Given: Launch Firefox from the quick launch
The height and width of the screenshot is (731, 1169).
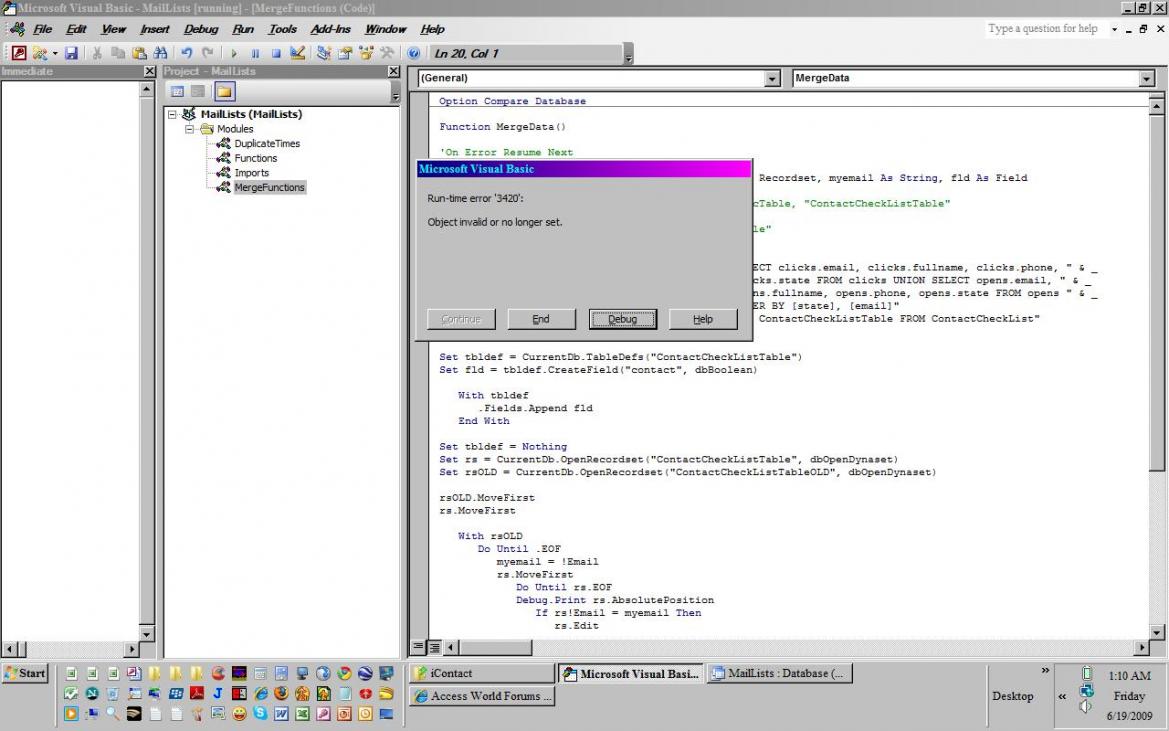Looking at the screenshot, I should [x=281, y=693].
